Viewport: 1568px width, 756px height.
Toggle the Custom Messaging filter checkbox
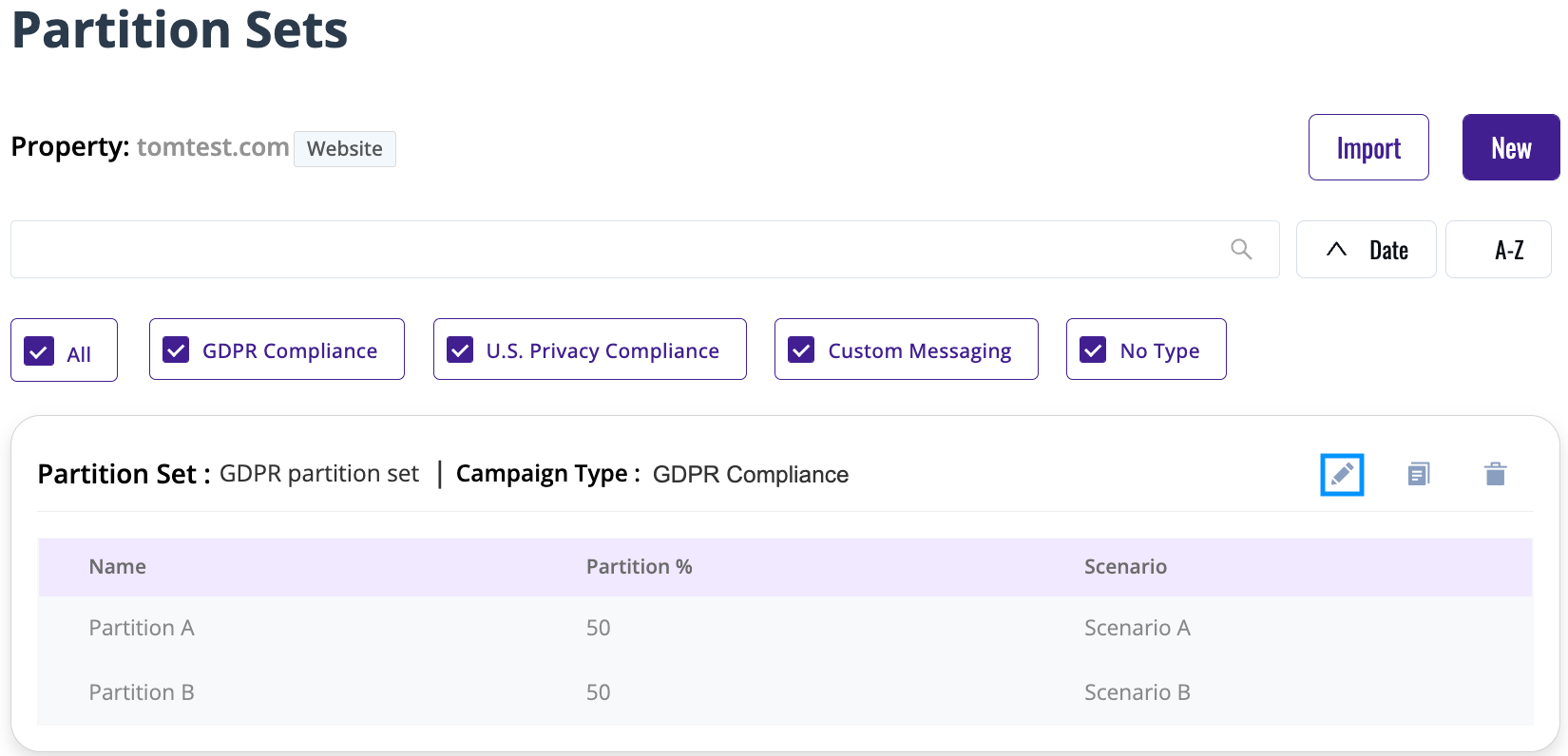click(801, 350)
